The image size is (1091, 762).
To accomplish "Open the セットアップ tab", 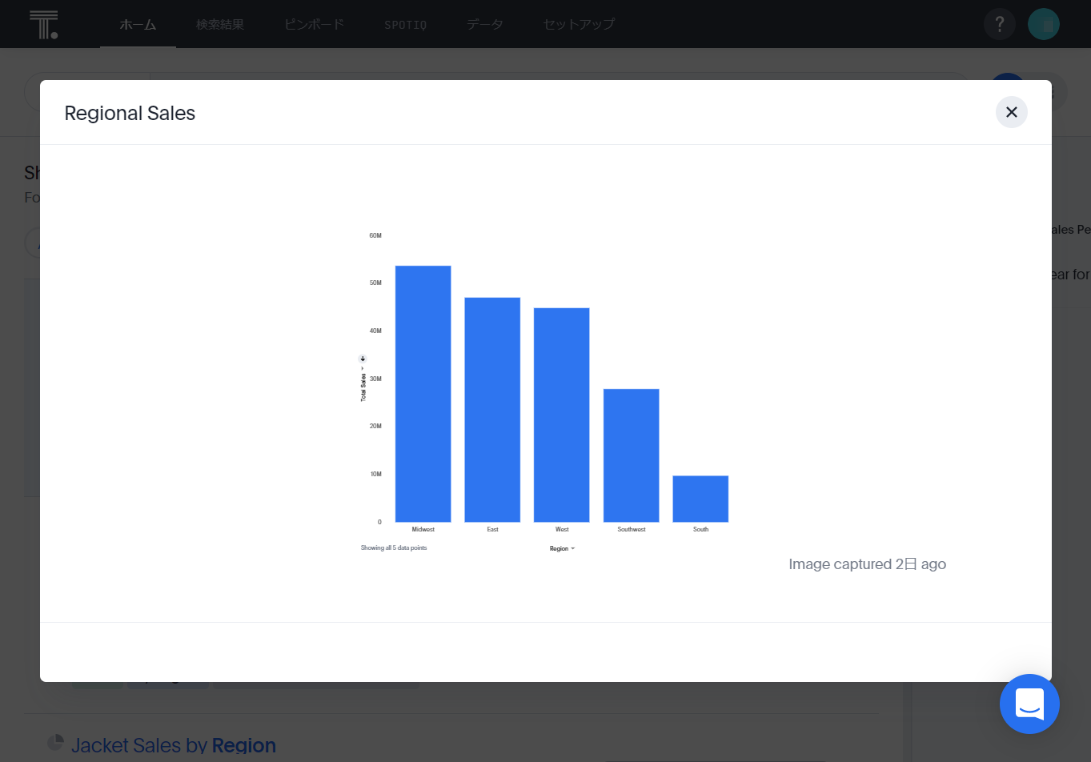I will tap(578, 23).
